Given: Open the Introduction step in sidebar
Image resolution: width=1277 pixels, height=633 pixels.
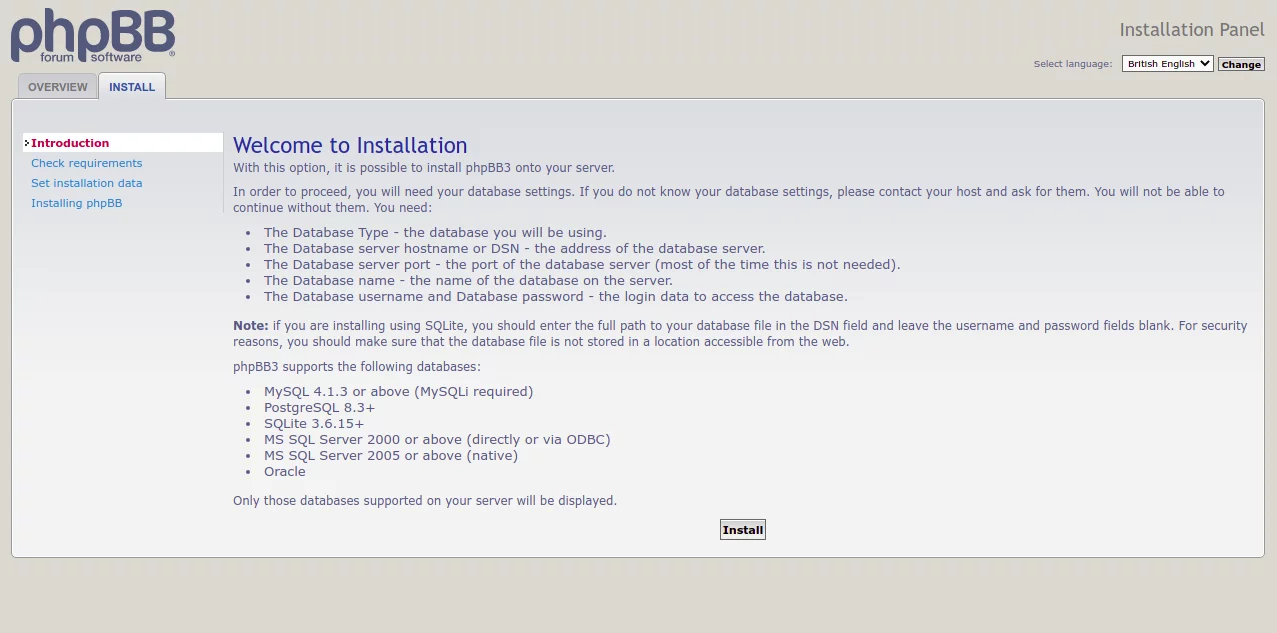Looking at the screenshot, I should coord(70,143).
